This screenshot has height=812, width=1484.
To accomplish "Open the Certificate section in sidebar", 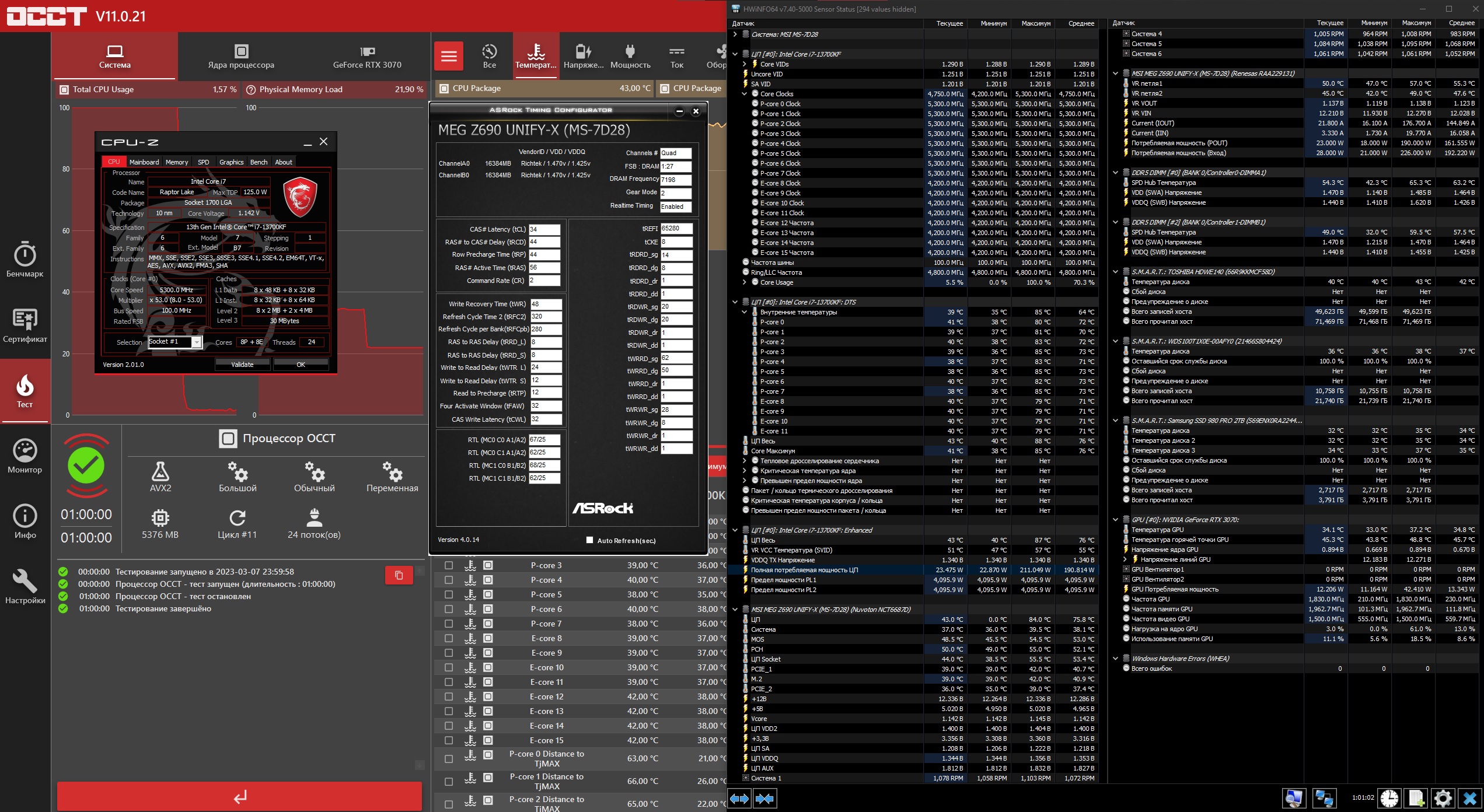I will 25,325.
